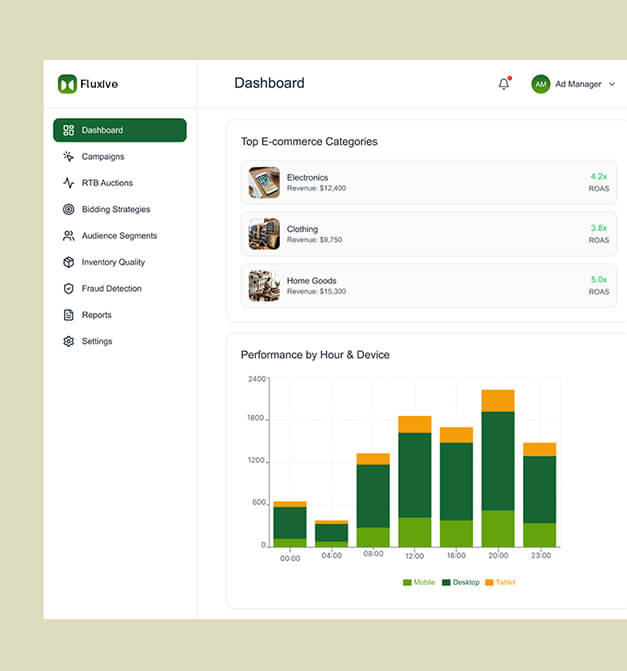
Task: Click the Dashboard grid icon in sidebar
Action: 68,130
